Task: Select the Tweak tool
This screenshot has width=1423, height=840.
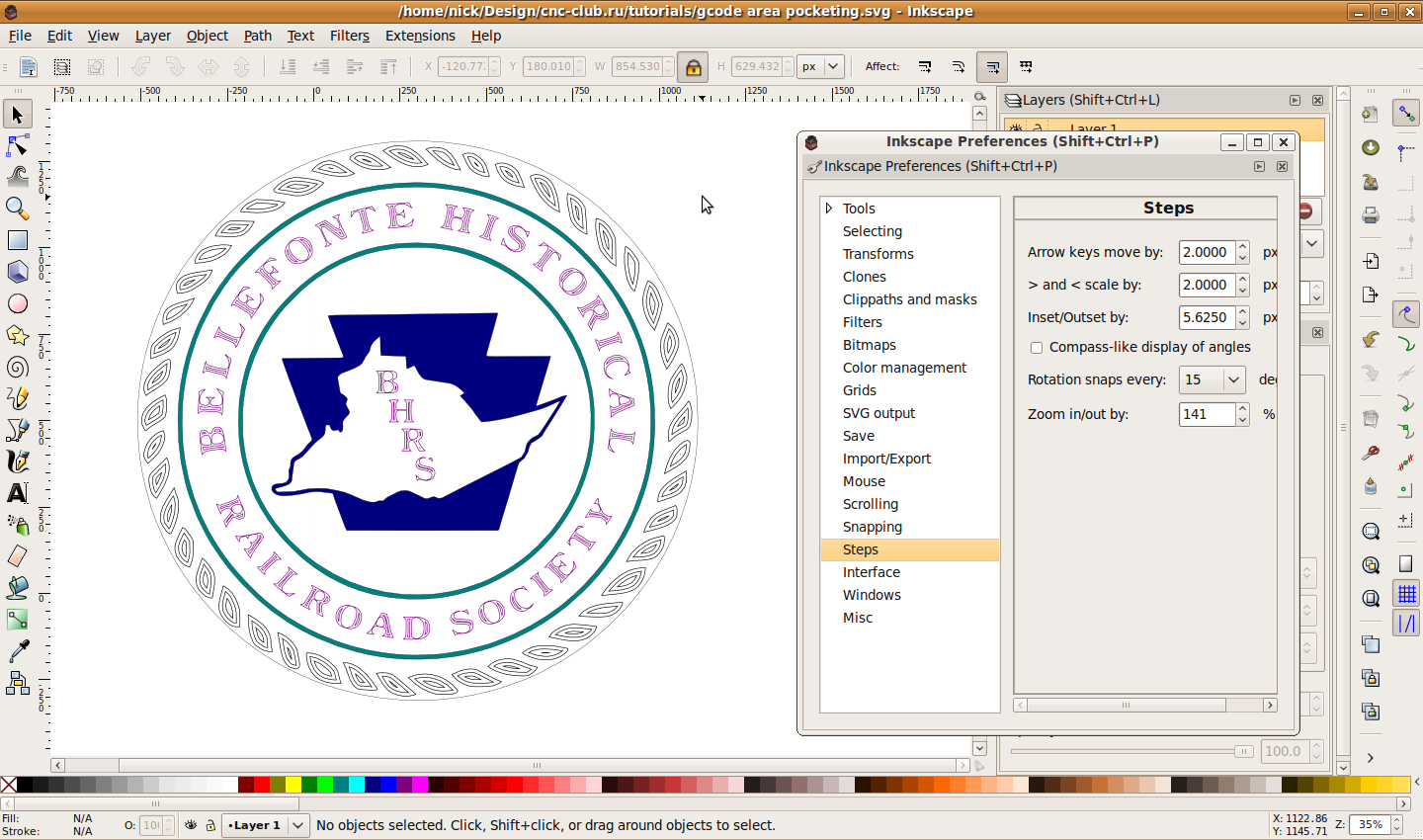Action: (18, 178)
